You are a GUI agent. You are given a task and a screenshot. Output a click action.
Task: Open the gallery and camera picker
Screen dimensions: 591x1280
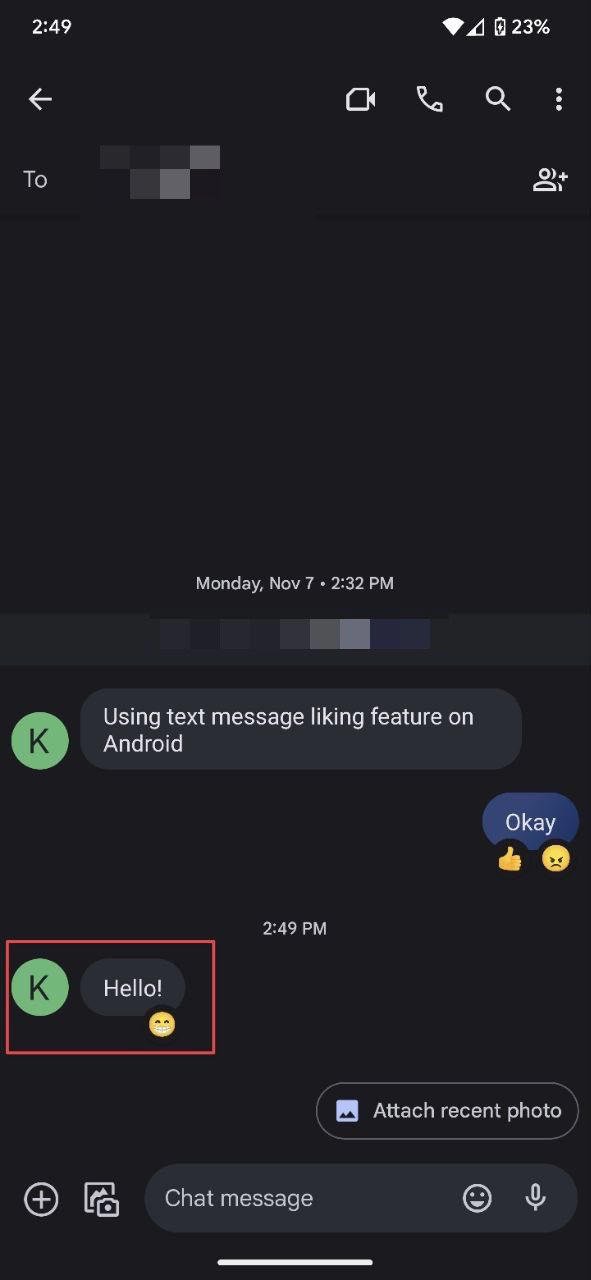point(102,1198)
